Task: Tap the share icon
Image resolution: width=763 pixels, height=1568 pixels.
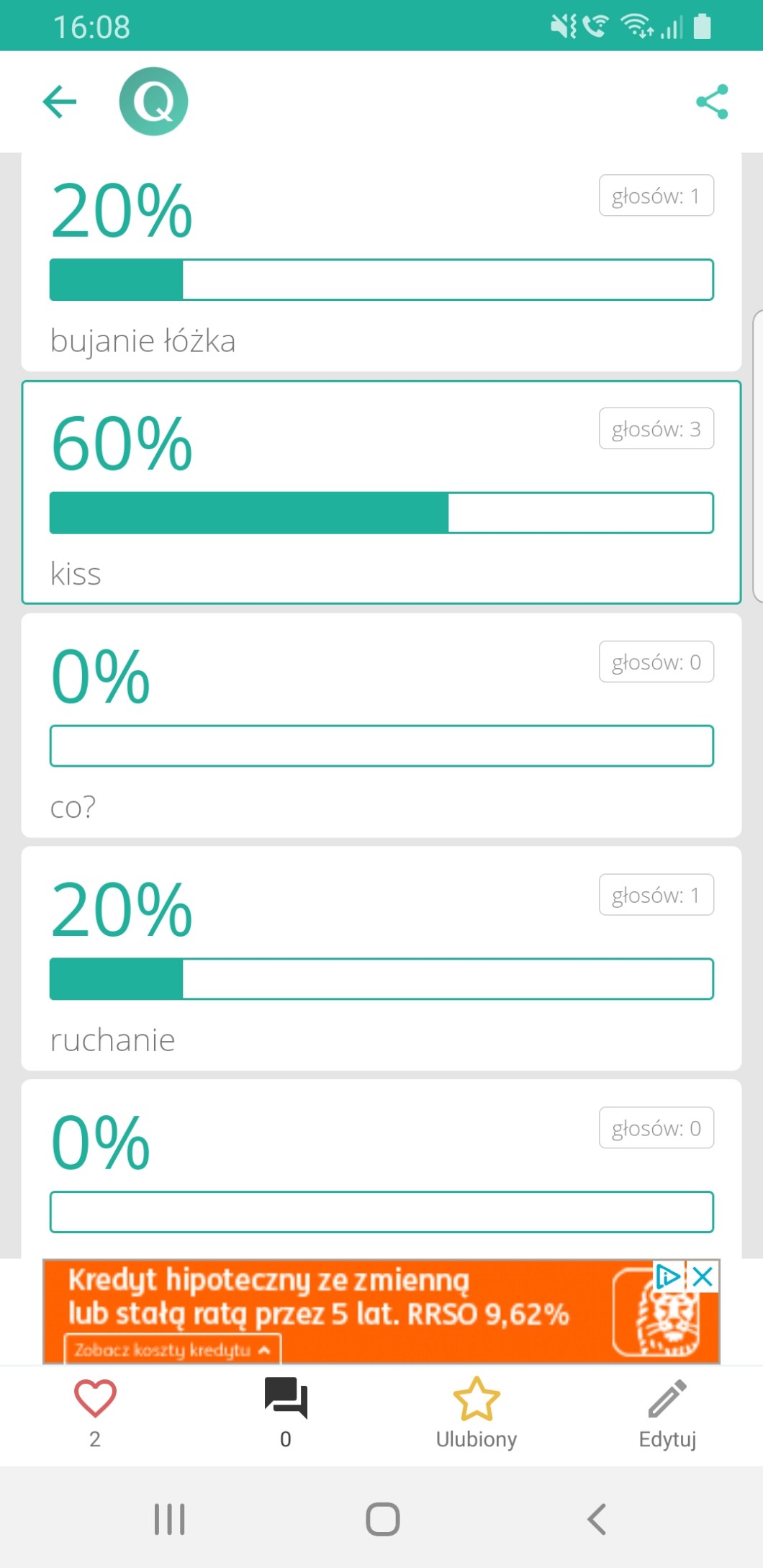Action: coord(712,102)
